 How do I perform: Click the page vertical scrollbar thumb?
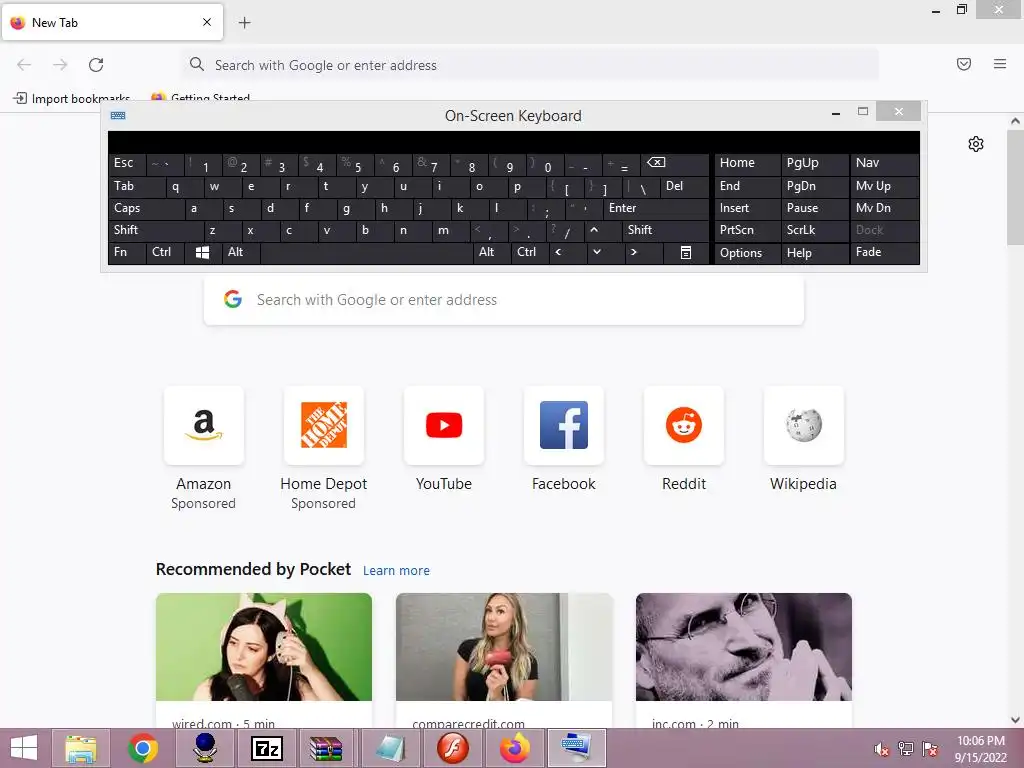coord(1015,187)
